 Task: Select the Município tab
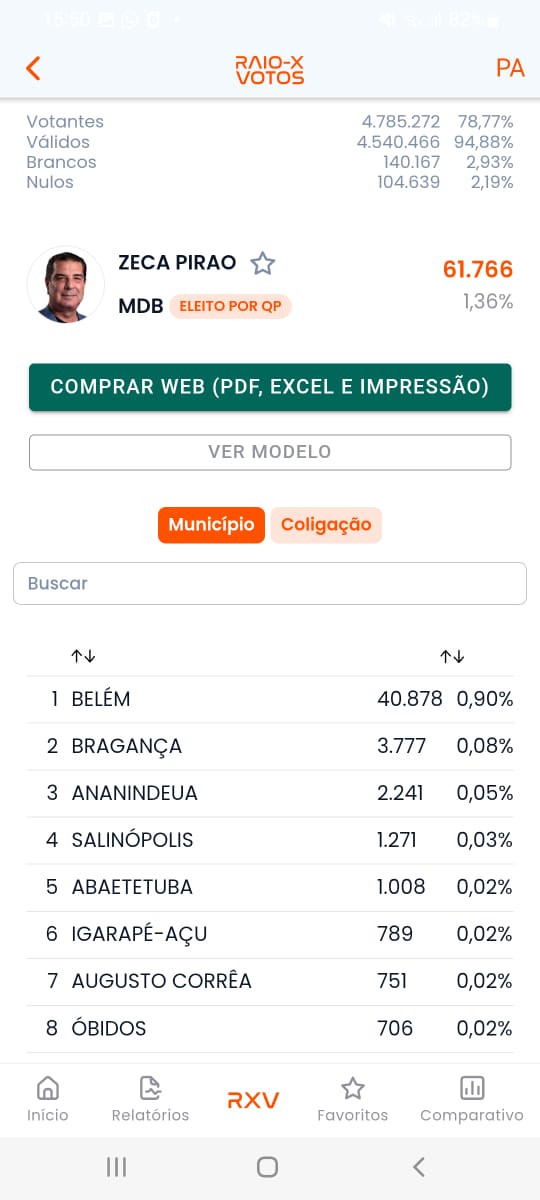pos(211,525)
